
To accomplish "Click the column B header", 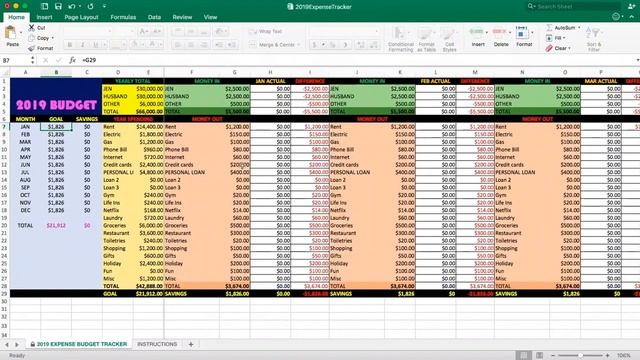I will point(56,72).
